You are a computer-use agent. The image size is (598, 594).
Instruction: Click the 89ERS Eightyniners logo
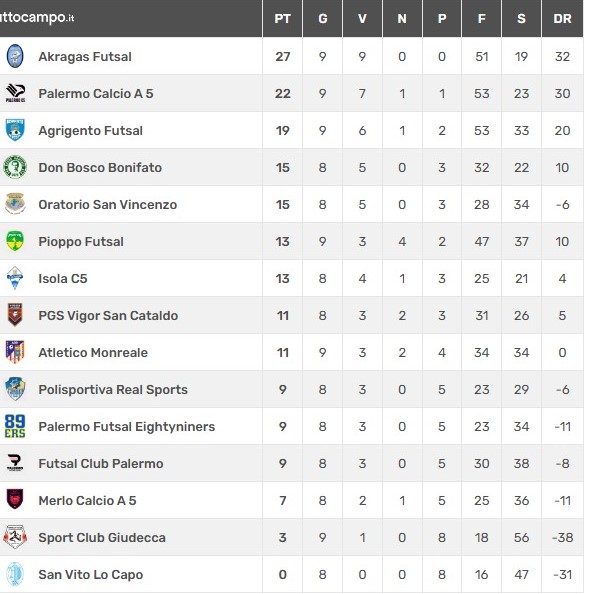[x=15, y=426]
